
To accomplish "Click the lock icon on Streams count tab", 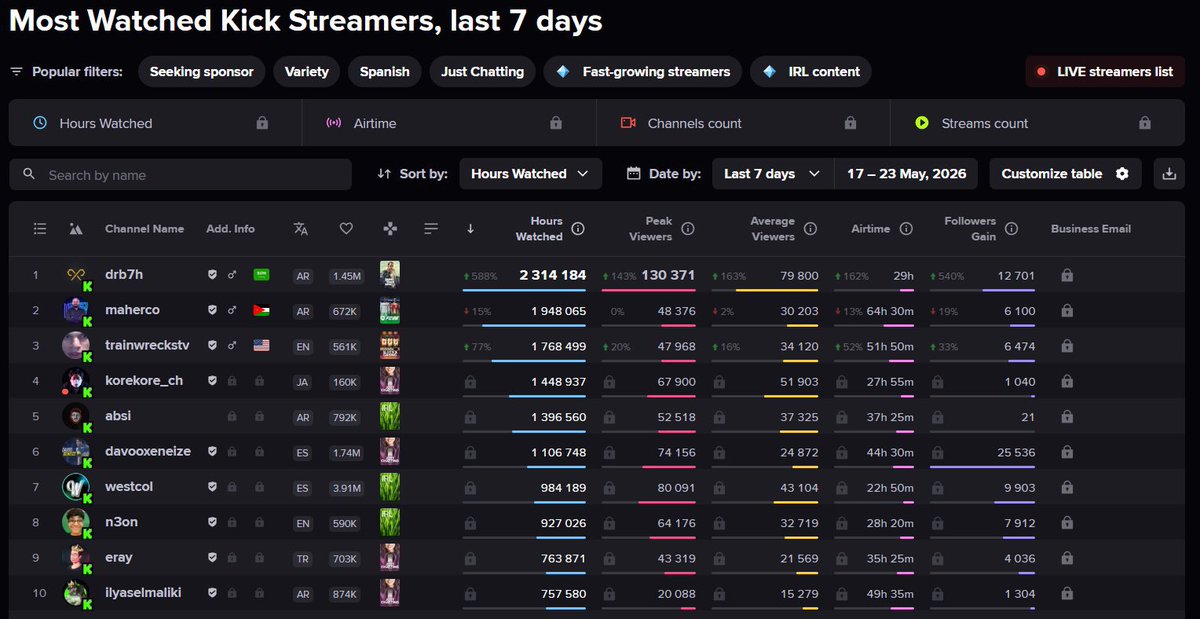I will coord(1144,123).
